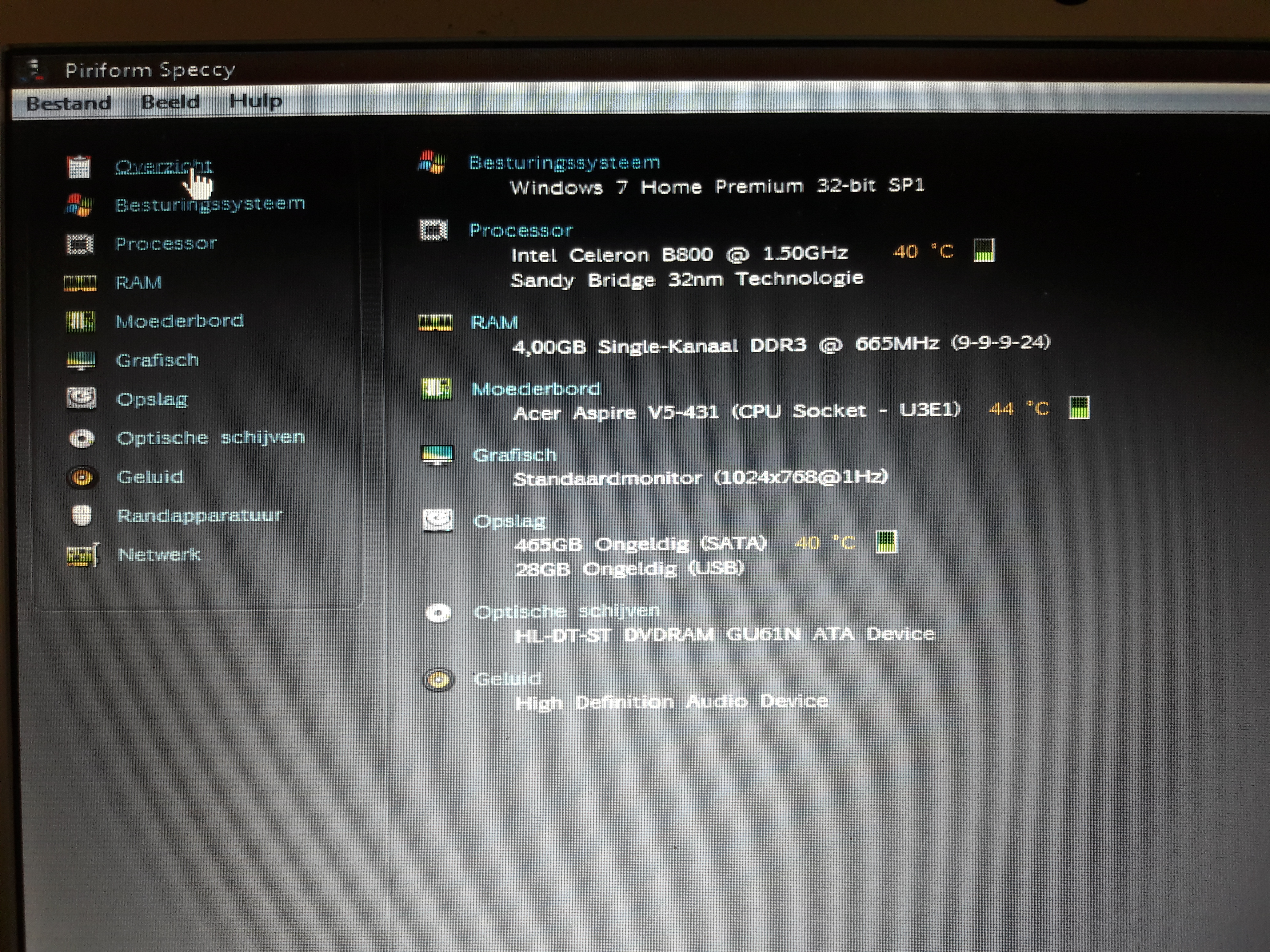Click the Grafisch heading in summary
This screenshot has height=952, width=1270.
point(514,454)
